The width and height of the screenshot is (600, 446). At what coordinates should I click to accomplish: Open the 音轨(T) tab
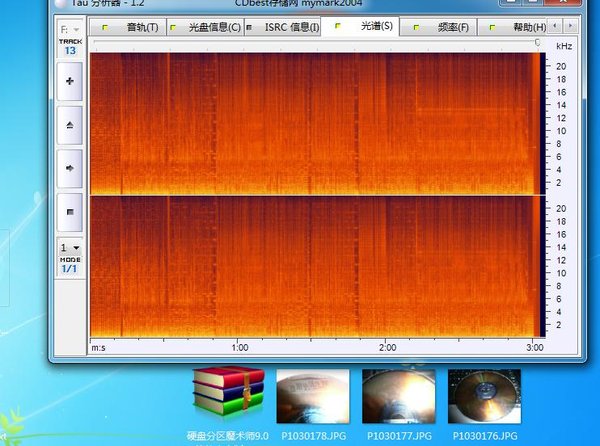pos(128,27)
